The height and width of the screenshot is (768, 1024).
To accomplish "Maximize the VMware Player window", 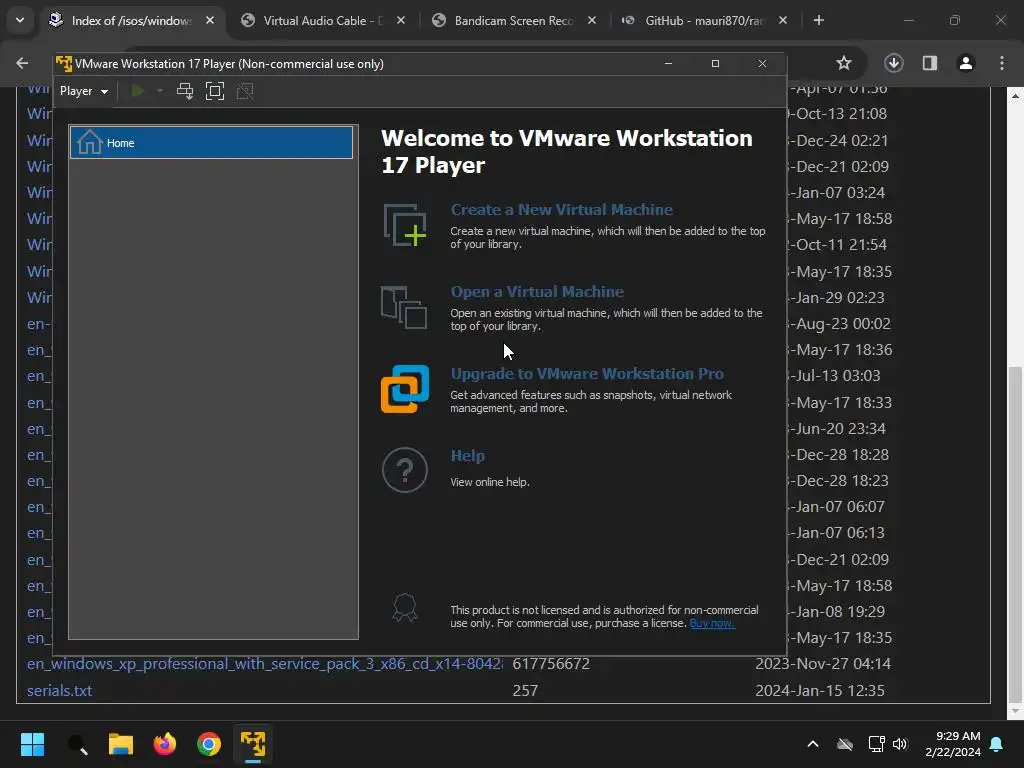I will [715, 63].
